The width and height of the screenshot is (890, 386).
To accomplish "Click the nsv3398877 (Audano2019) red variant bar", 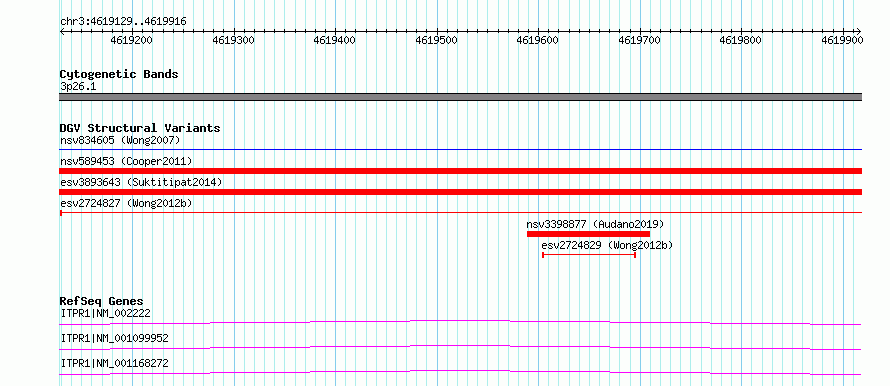I will (x=588, y=234).
